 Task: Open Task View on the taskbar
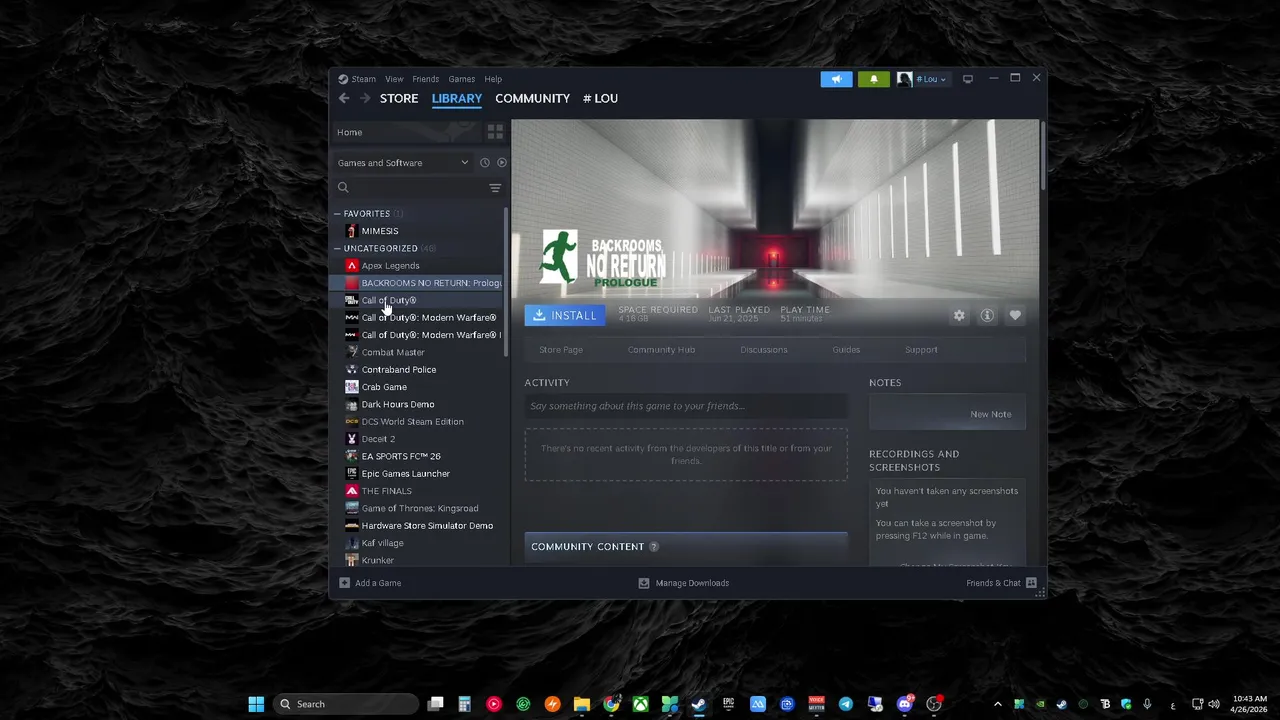click(x=435, y=704)
